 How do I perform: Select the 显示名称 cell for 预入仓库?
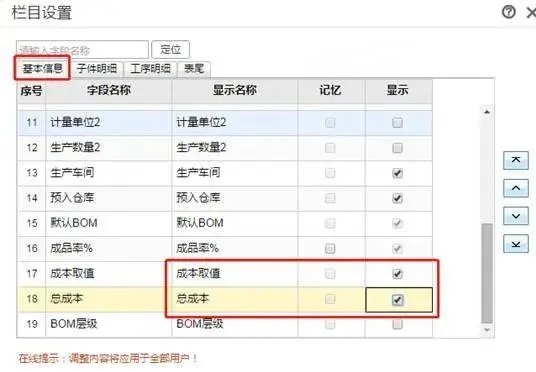tap(235, 198)
